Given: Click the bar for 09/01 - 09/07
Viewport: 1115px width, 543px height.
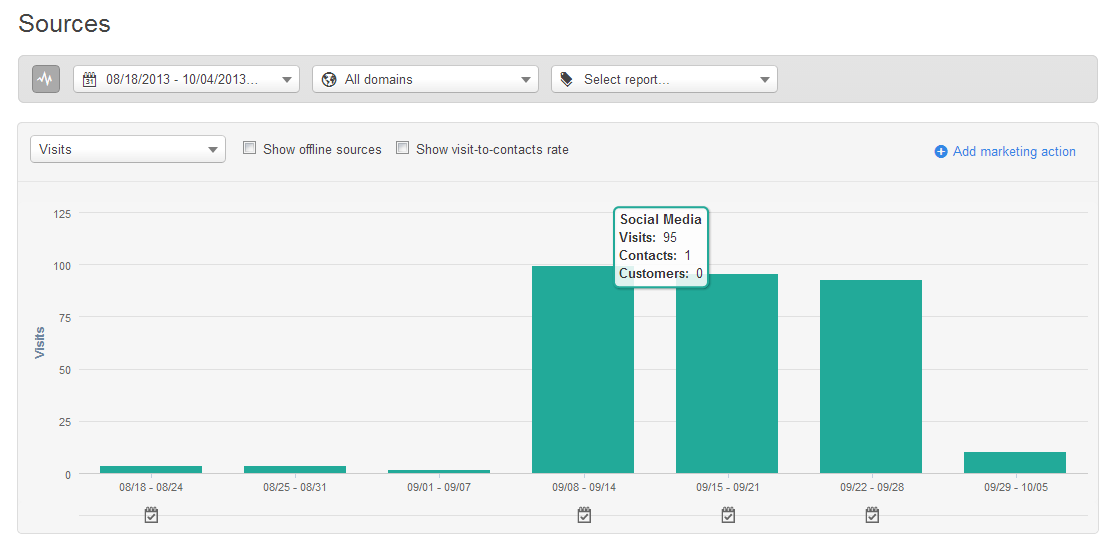Looking at the screenshot, I should [439, 471].
